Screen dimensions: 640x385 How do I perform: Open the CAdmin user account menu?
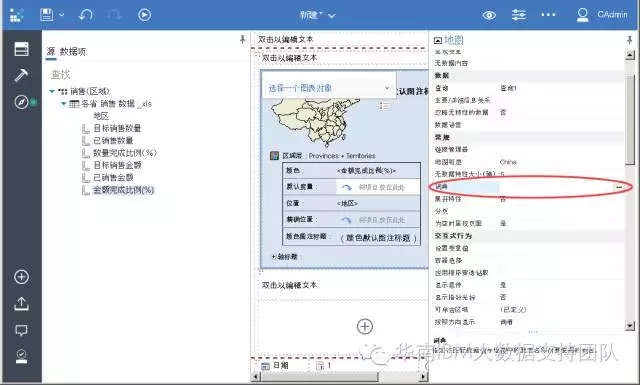(602, 15)
